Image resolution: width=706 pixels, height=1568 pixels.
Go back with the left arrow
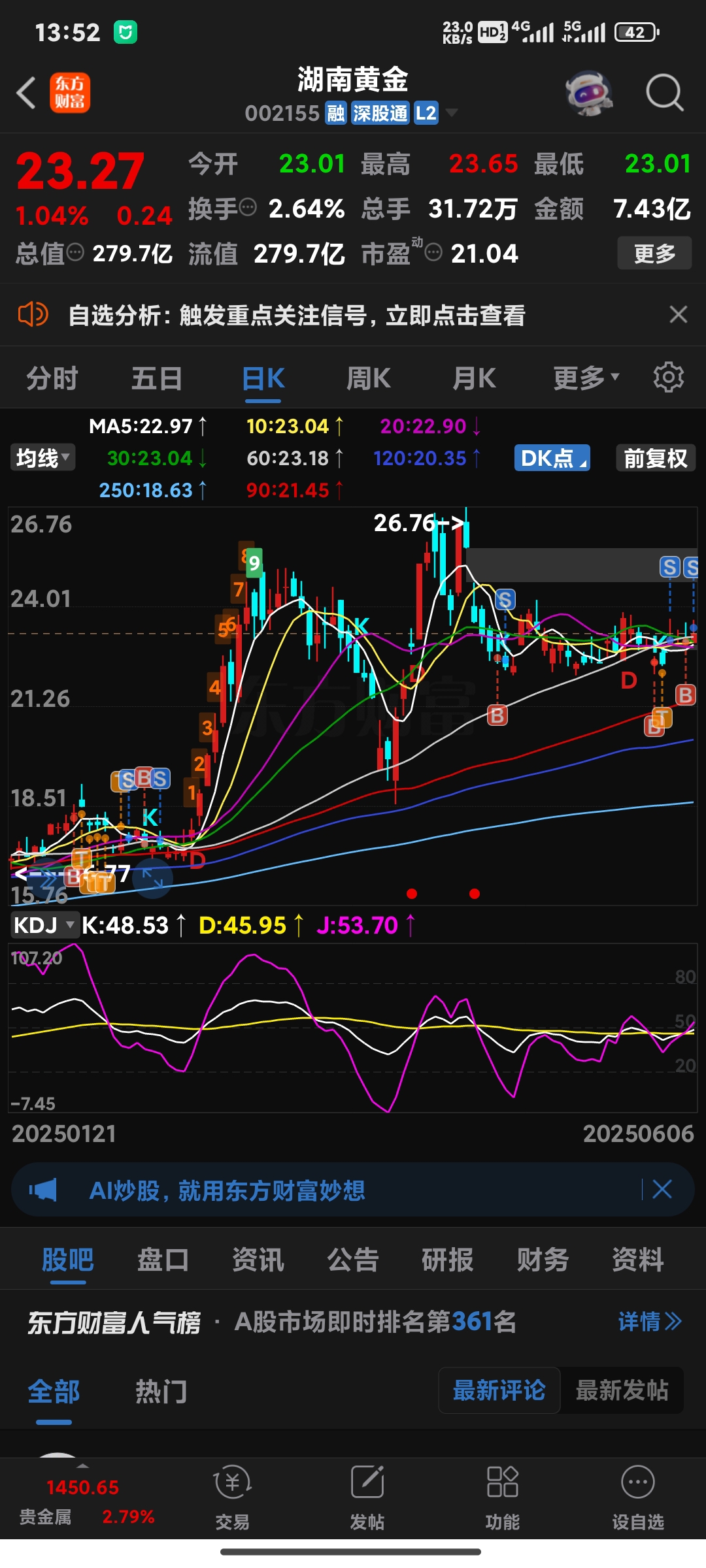(x=26, y=93)
